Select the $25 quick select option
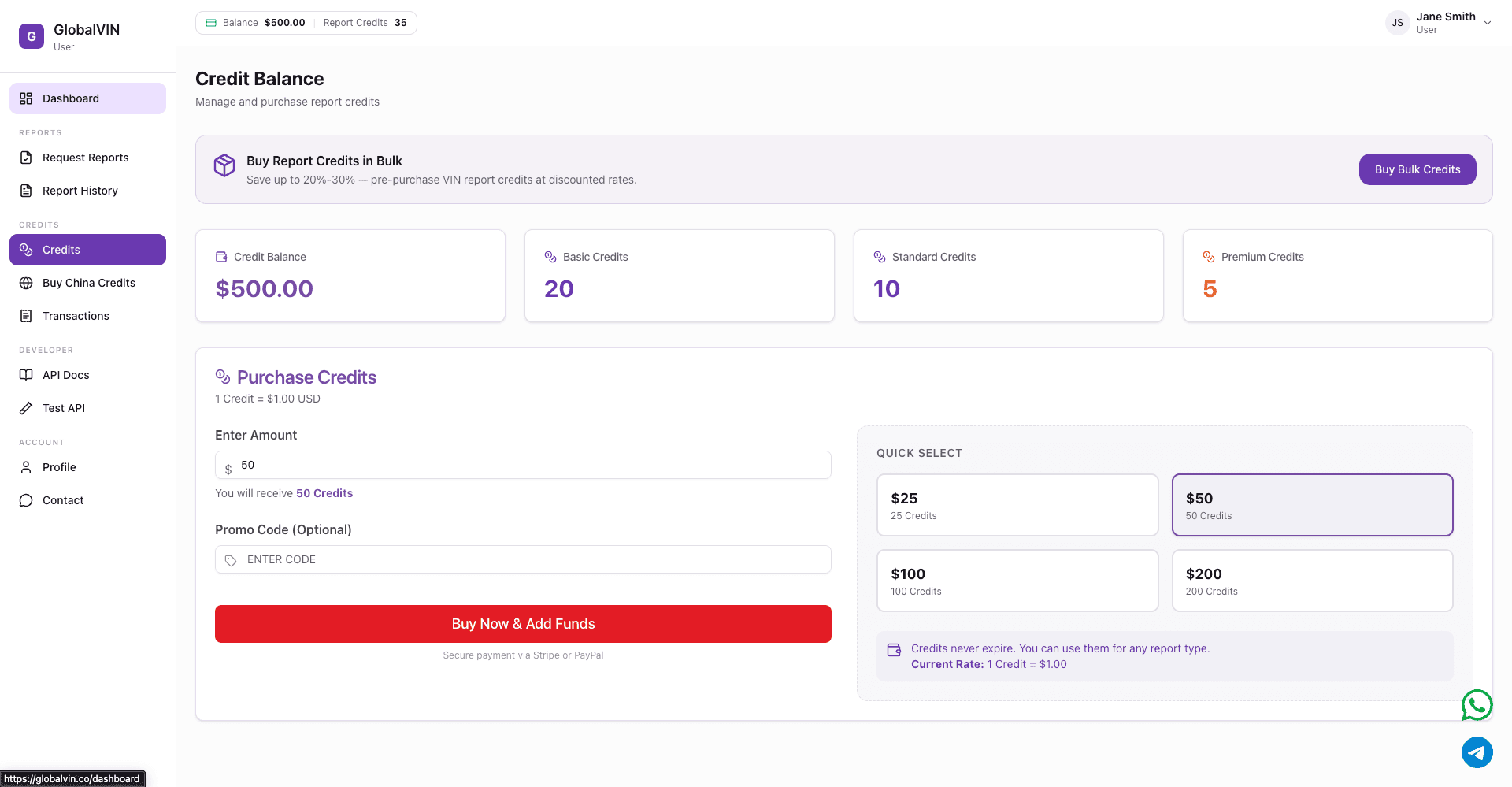 tap(1017, 505)
